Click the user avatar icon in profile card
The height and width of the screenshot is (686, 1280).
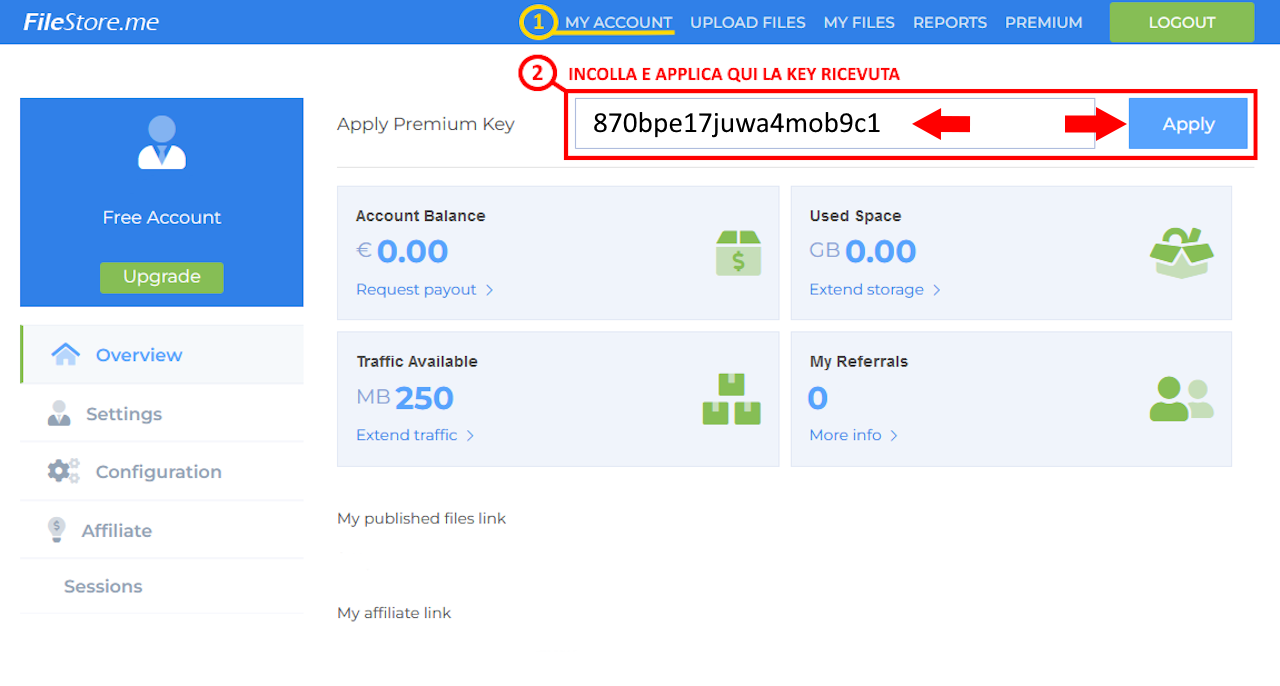(x=162, y=142)
